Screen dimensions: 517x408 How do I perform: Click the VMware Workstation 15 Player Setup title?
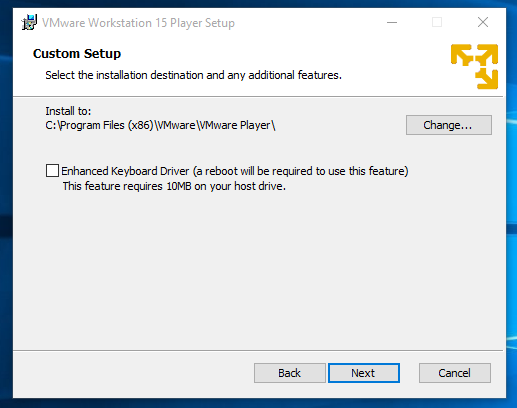click(138, 23)
